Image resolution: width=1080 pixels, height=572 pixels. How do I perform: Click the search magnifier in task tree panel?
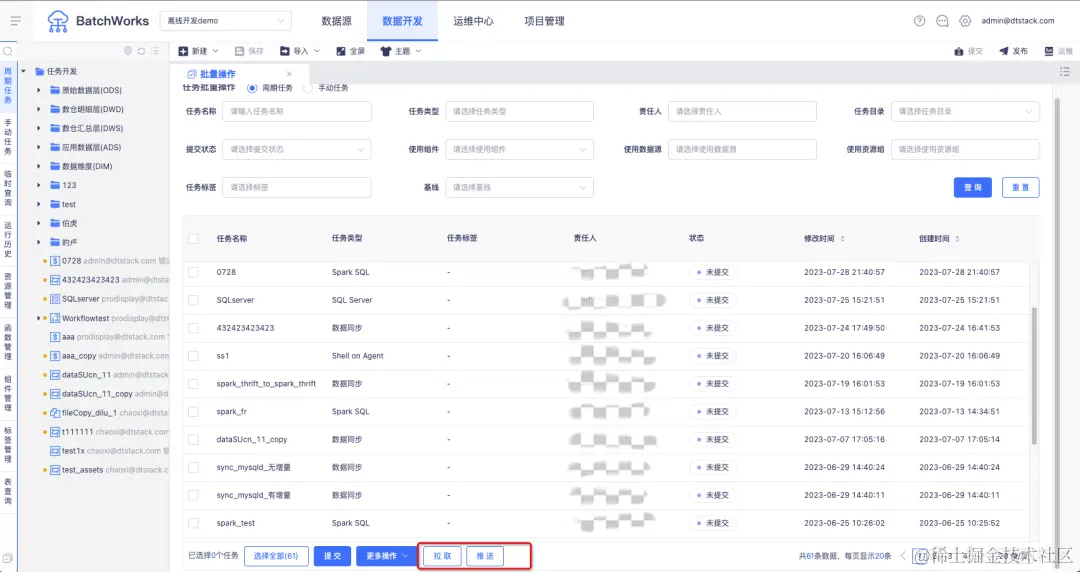[8, 51]
